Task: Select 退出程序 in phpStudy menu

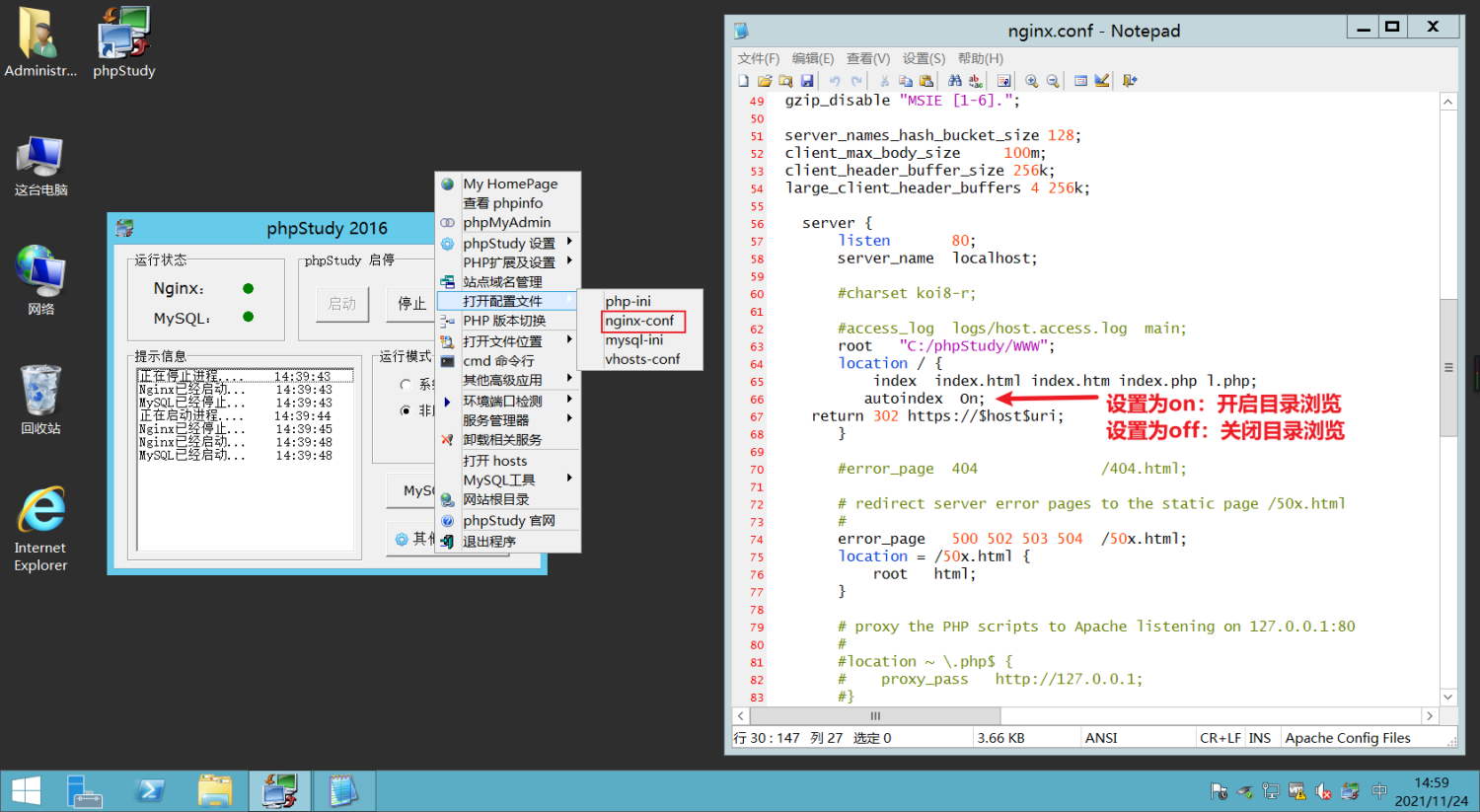Action: pyautogui.click(x=508, y=542)
